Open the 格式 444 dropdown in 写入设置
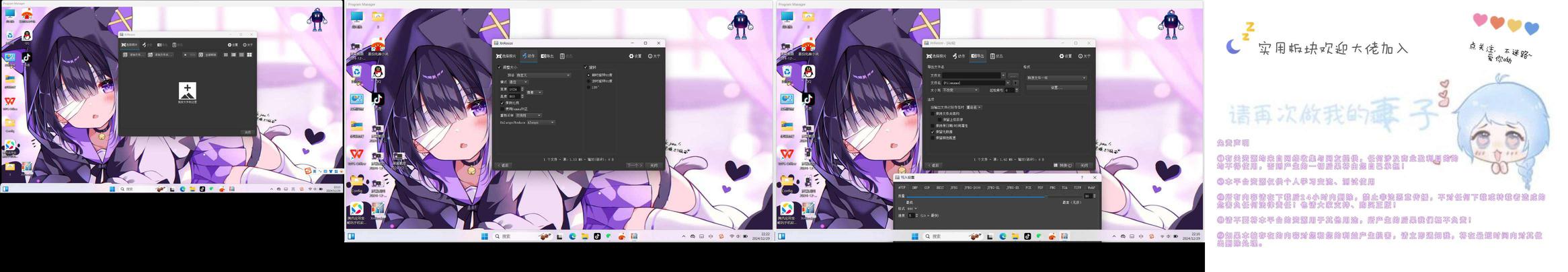 click(x=912, y=209)
